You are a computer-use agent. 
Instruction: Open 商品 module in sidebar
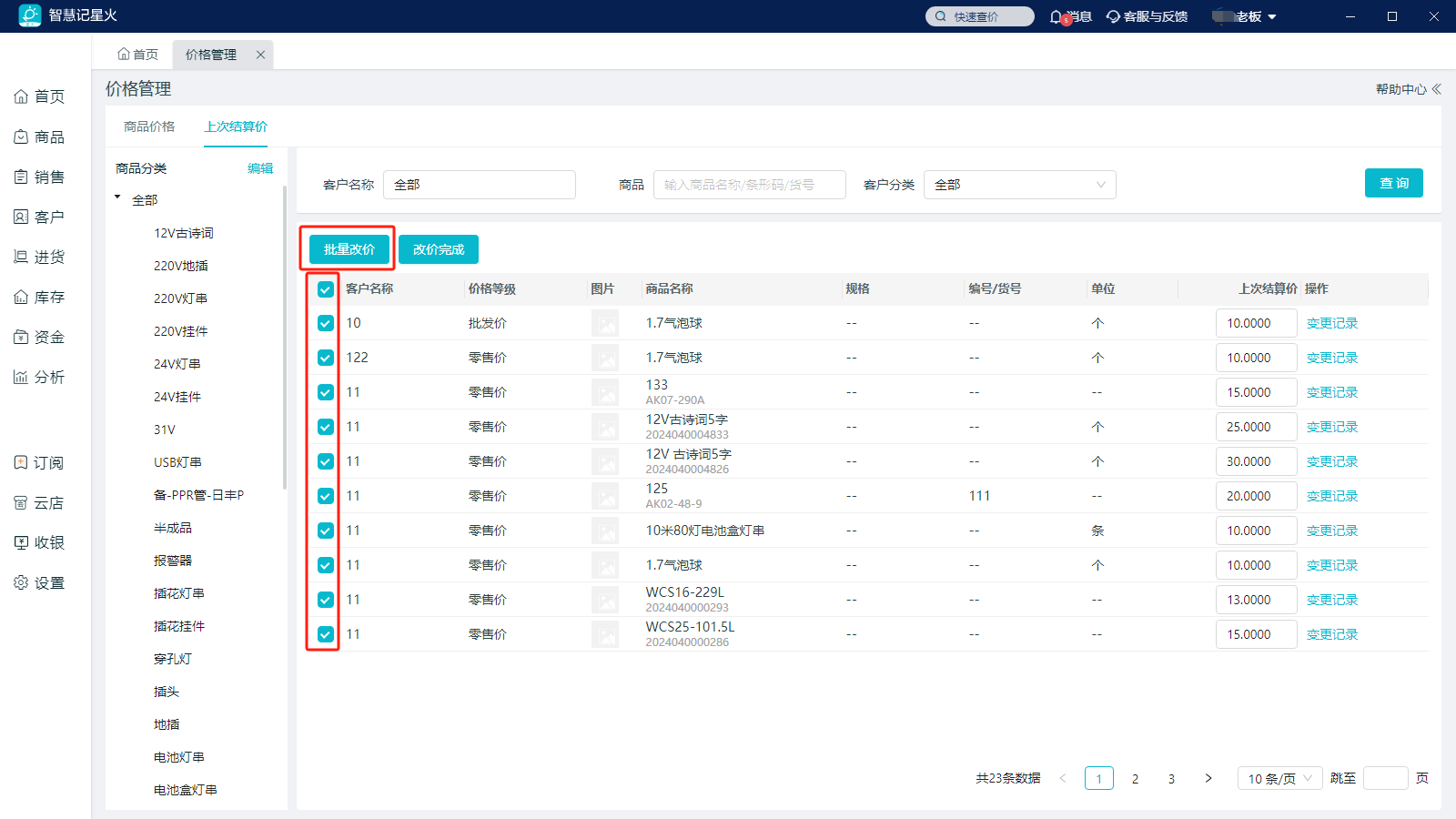tap(39, 136)
